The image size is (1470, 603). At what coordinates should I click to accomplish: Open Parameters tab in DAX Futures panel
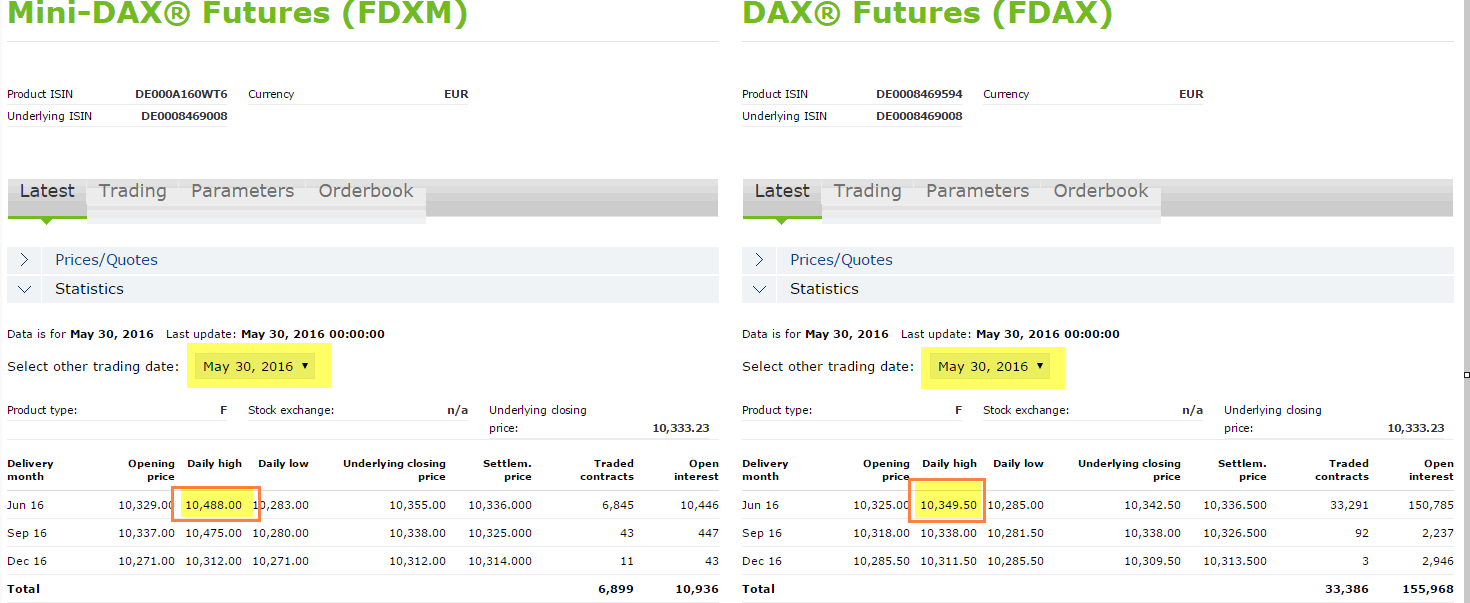pyautogui.click(x=977, y=191)
